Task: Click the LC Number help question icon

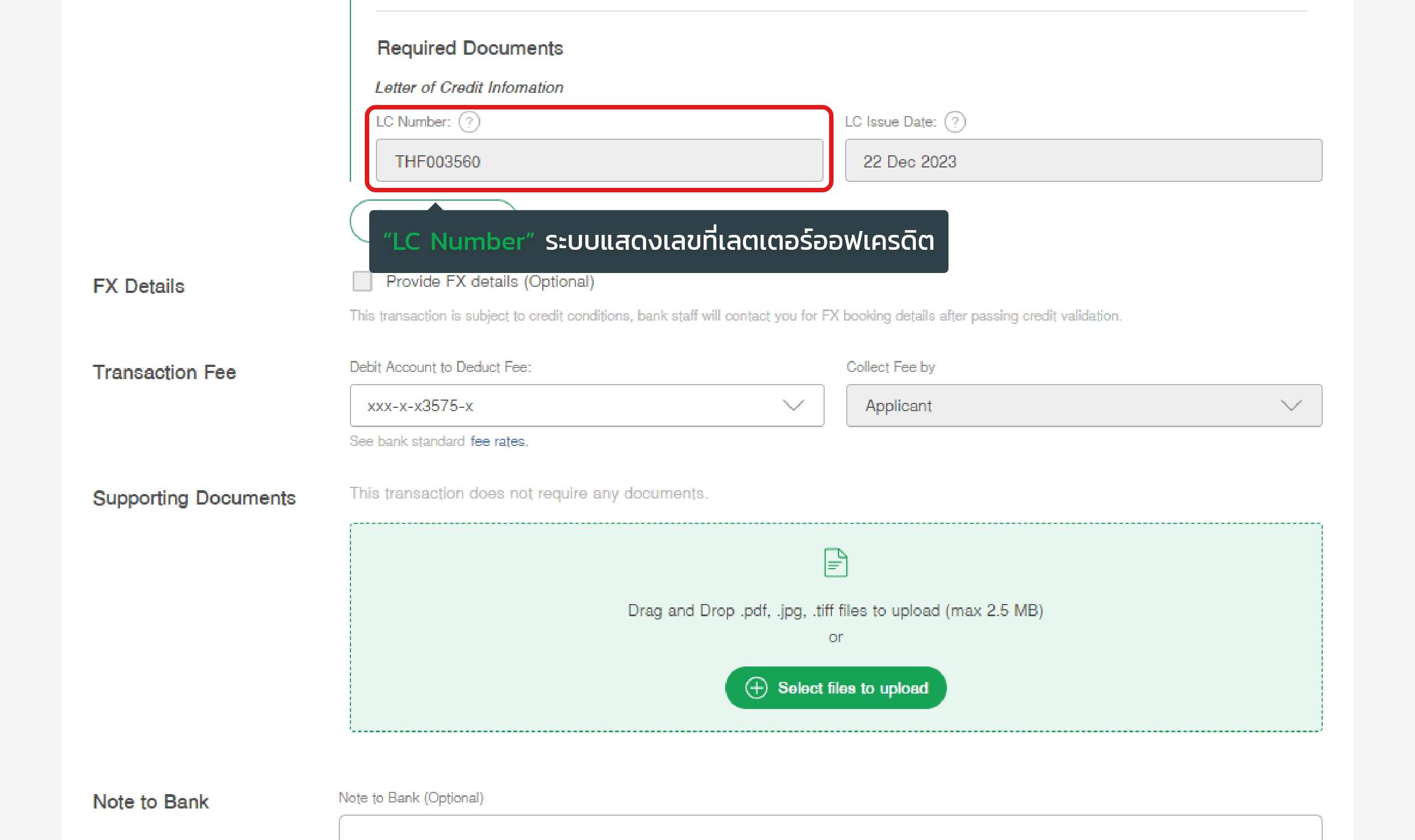Action: point(469,122)
